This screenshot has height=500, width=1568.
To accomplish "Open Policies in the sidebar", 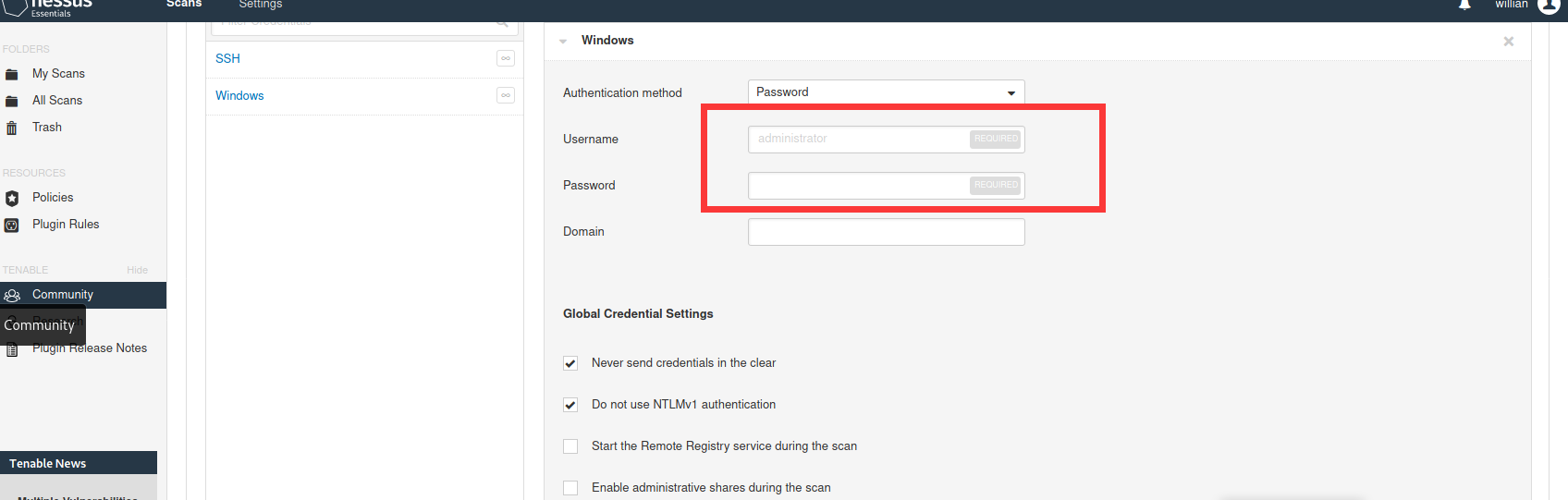I will tap(53, 198).
